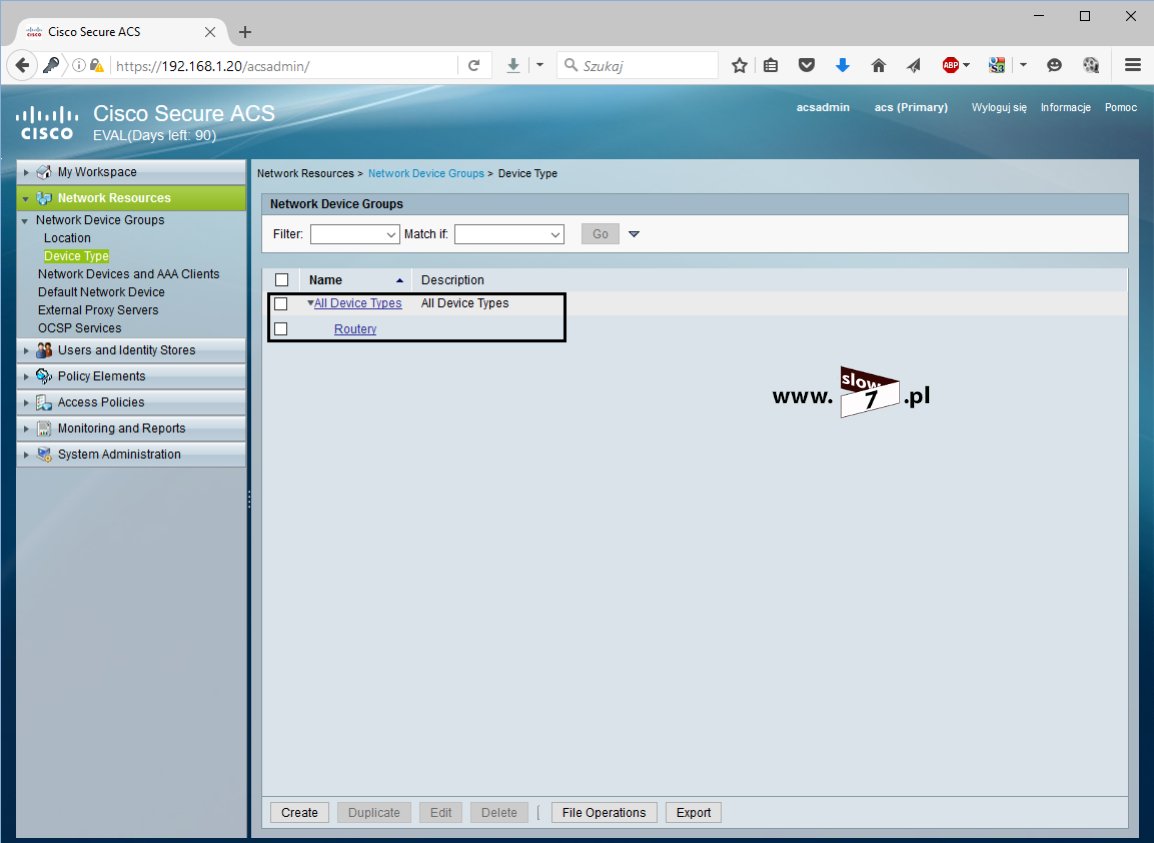This screenshot has width=1154, height=843.
Task: Click the Description column header
Action: pyautogui.click(x=453, y=280)
